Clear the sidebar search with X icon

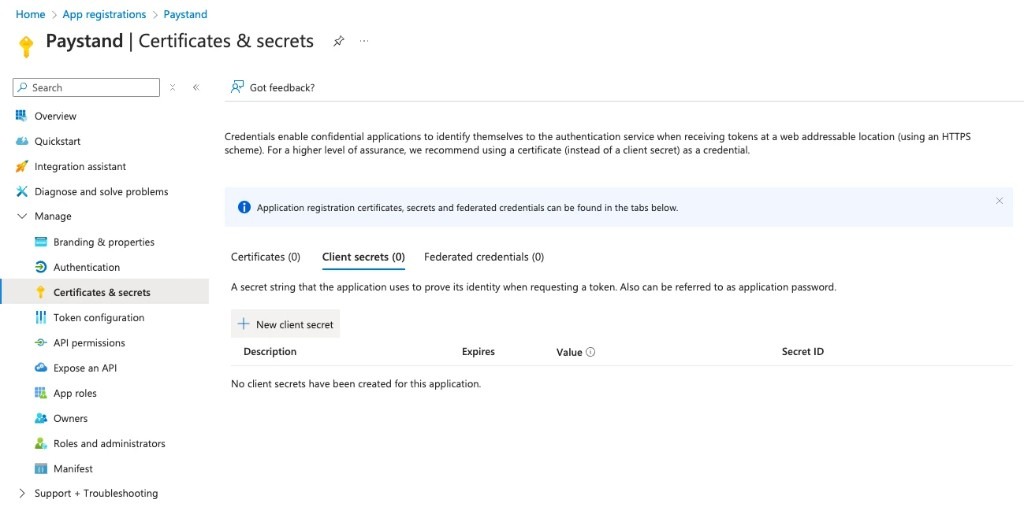click(172, 87)
